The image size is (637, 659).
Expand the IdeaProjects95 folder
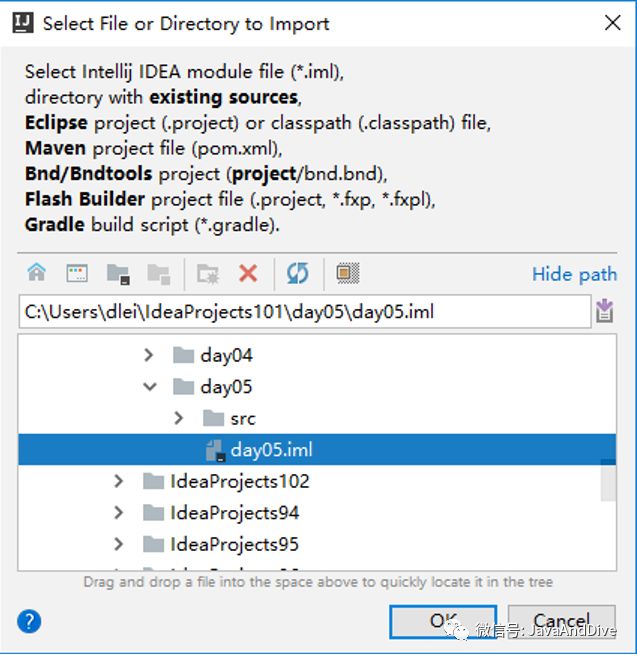(x=118, y=544)
